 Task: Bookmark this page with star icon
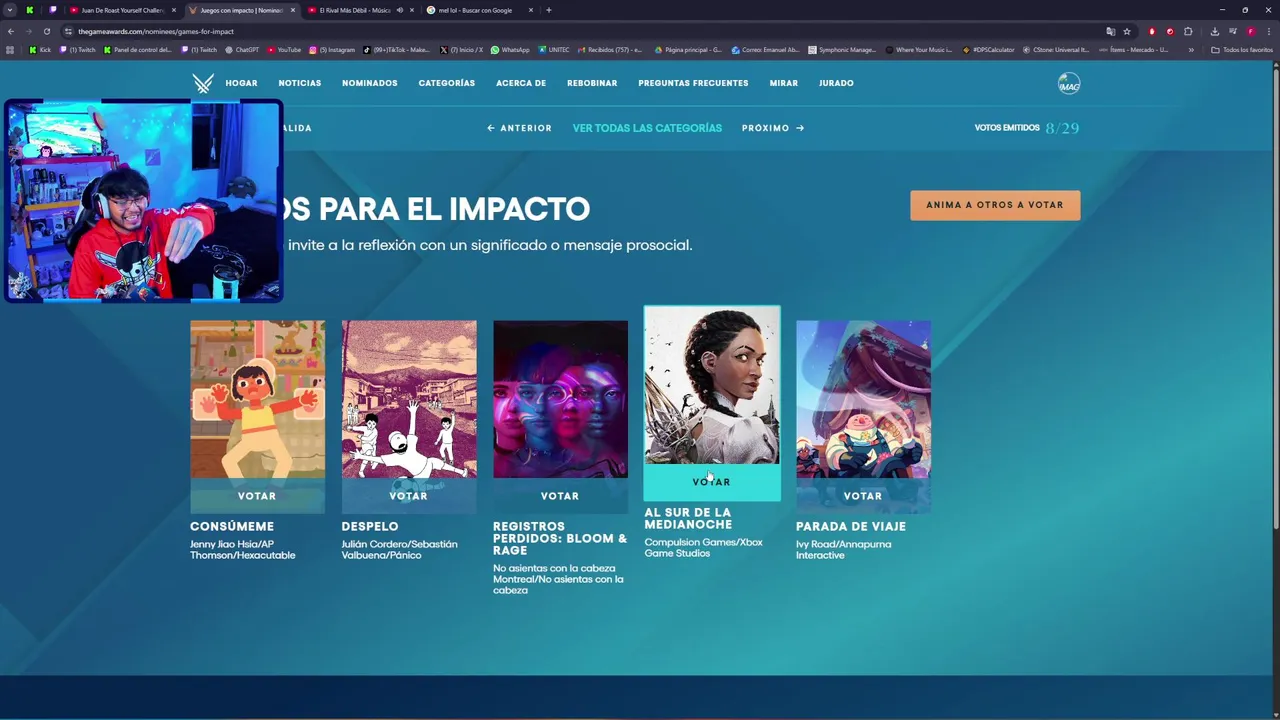(1127, 31)
